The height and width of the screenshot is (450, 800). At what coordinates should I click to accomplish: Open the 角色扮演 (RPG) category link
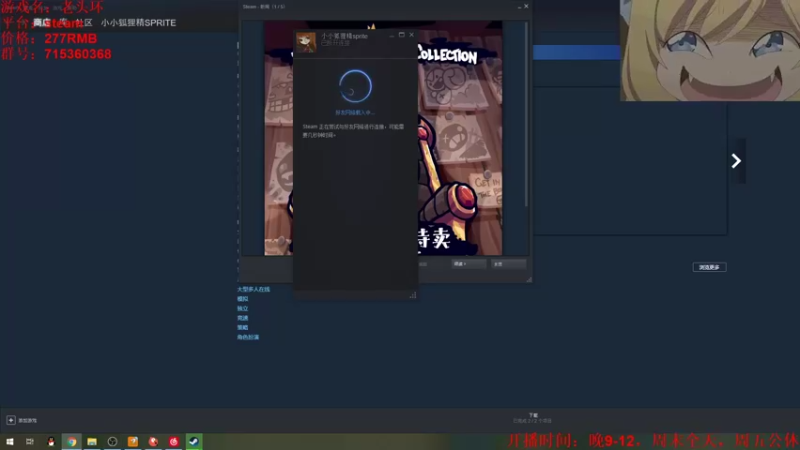(248, 337)
